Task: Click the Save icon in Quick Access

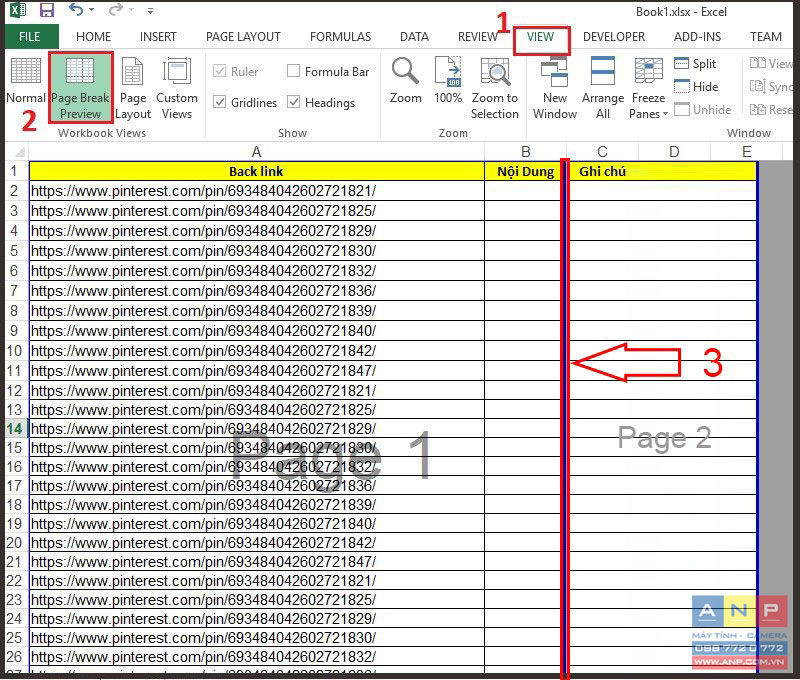Action: (47, 10)
